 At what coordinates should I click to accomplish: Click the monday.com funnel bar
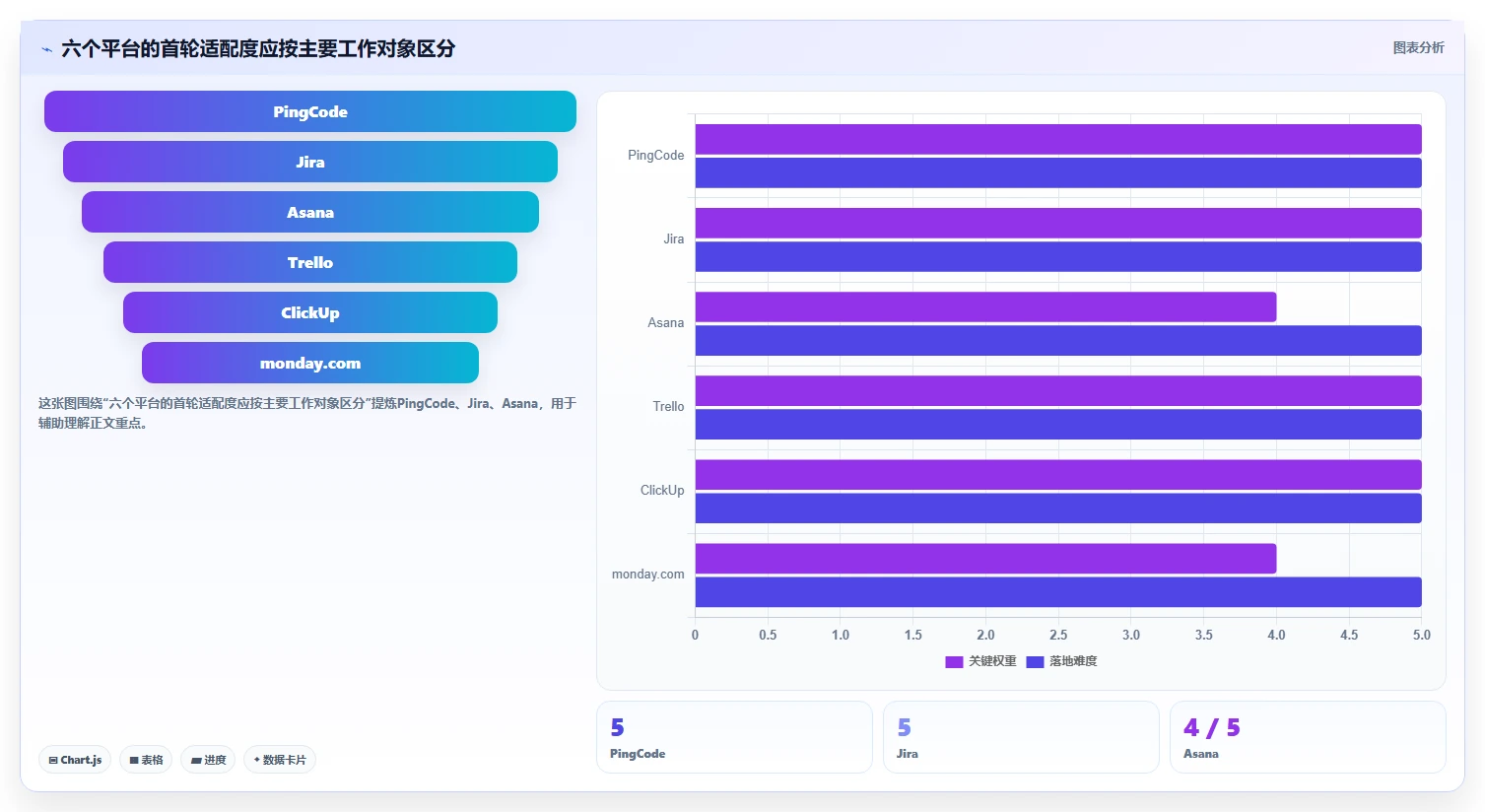[310, 363]
